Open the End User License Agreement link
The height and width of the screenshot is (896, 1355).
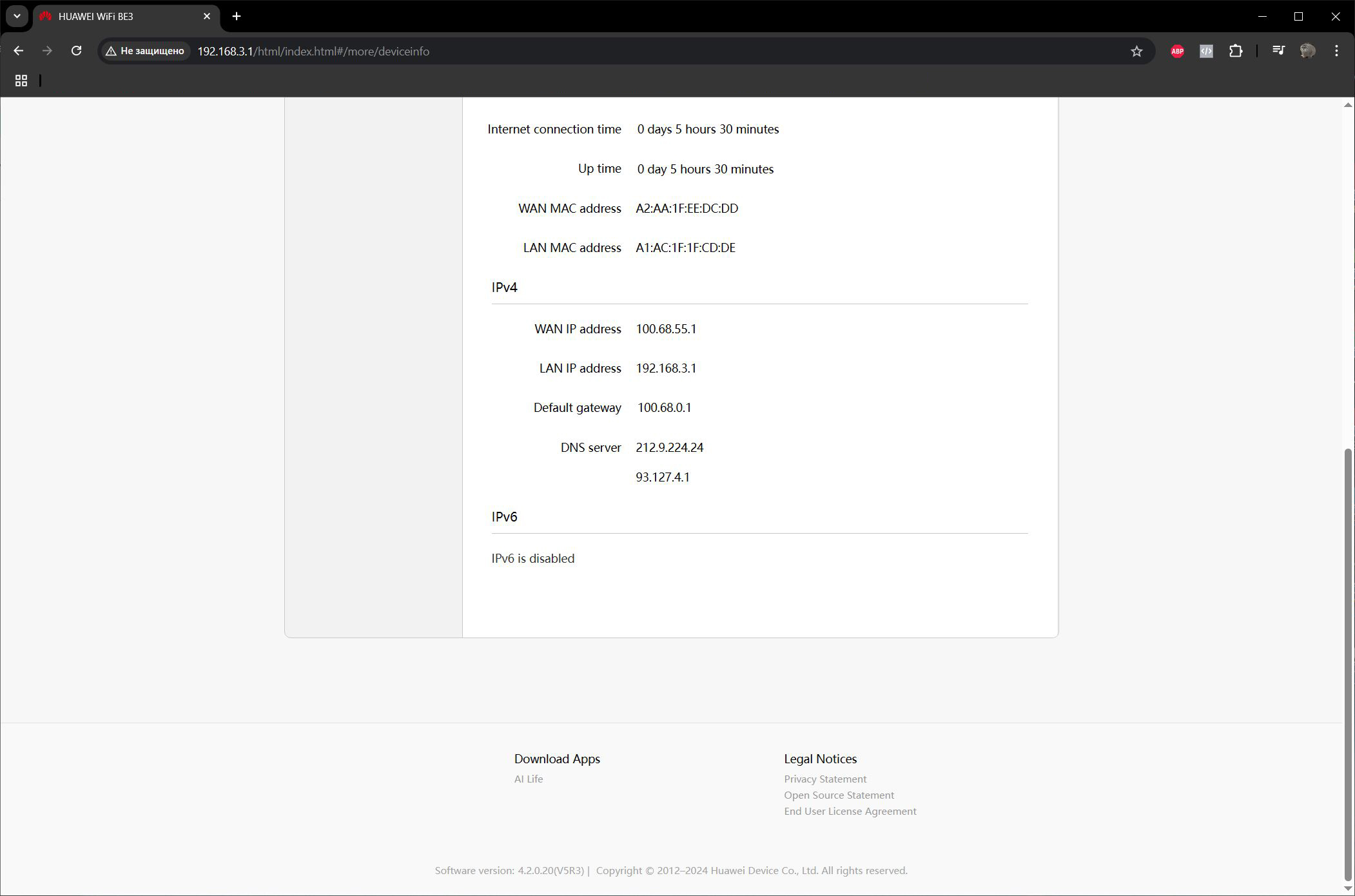click(x=850, y=811)
